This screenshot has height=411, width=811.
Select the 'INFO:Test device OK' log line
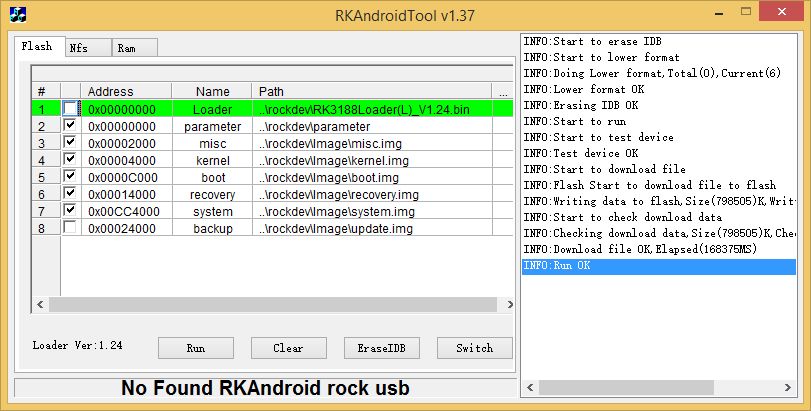click(x=659, y=154)
